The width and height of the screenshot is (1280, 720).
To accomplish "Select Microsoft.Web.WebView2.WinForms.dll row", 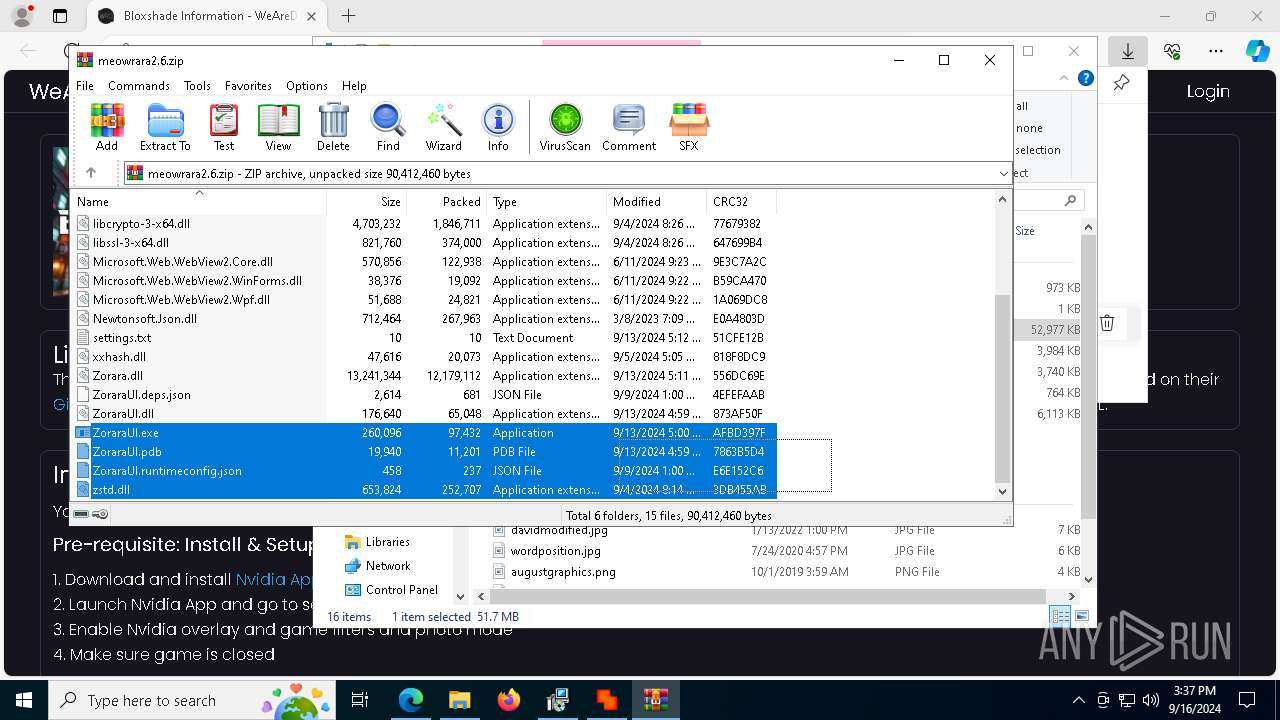I will pos(425,281).
